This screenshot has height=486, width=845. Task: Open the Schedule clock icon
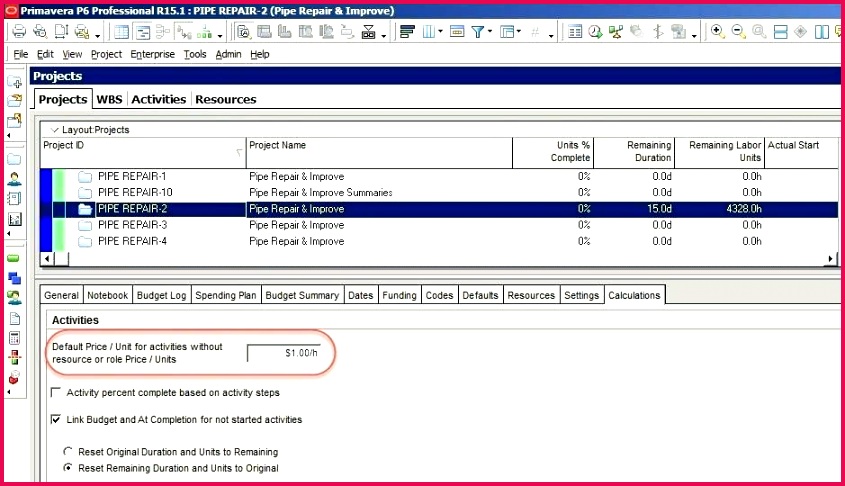tap(595, 32)
